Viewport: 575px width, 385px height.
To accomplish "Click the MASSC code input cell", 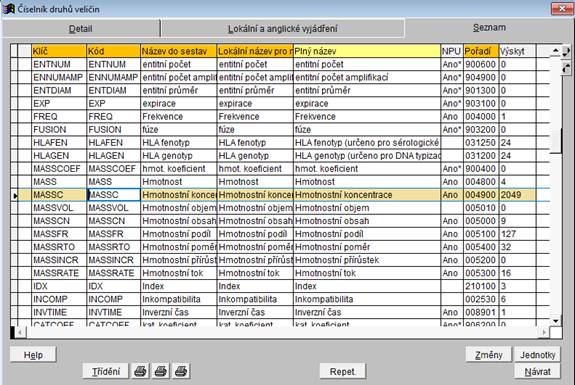I will 114,195.
